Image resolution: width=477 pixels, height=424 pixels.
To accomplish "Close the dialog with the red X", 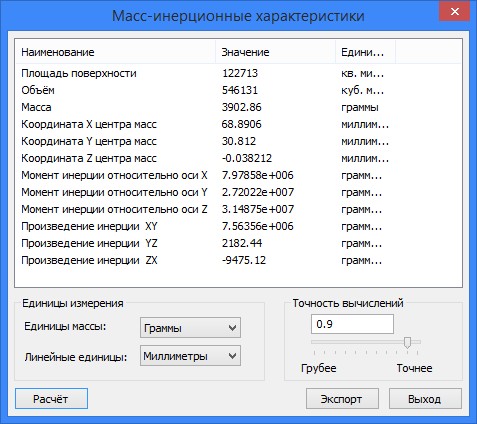I will coord(455,12).
